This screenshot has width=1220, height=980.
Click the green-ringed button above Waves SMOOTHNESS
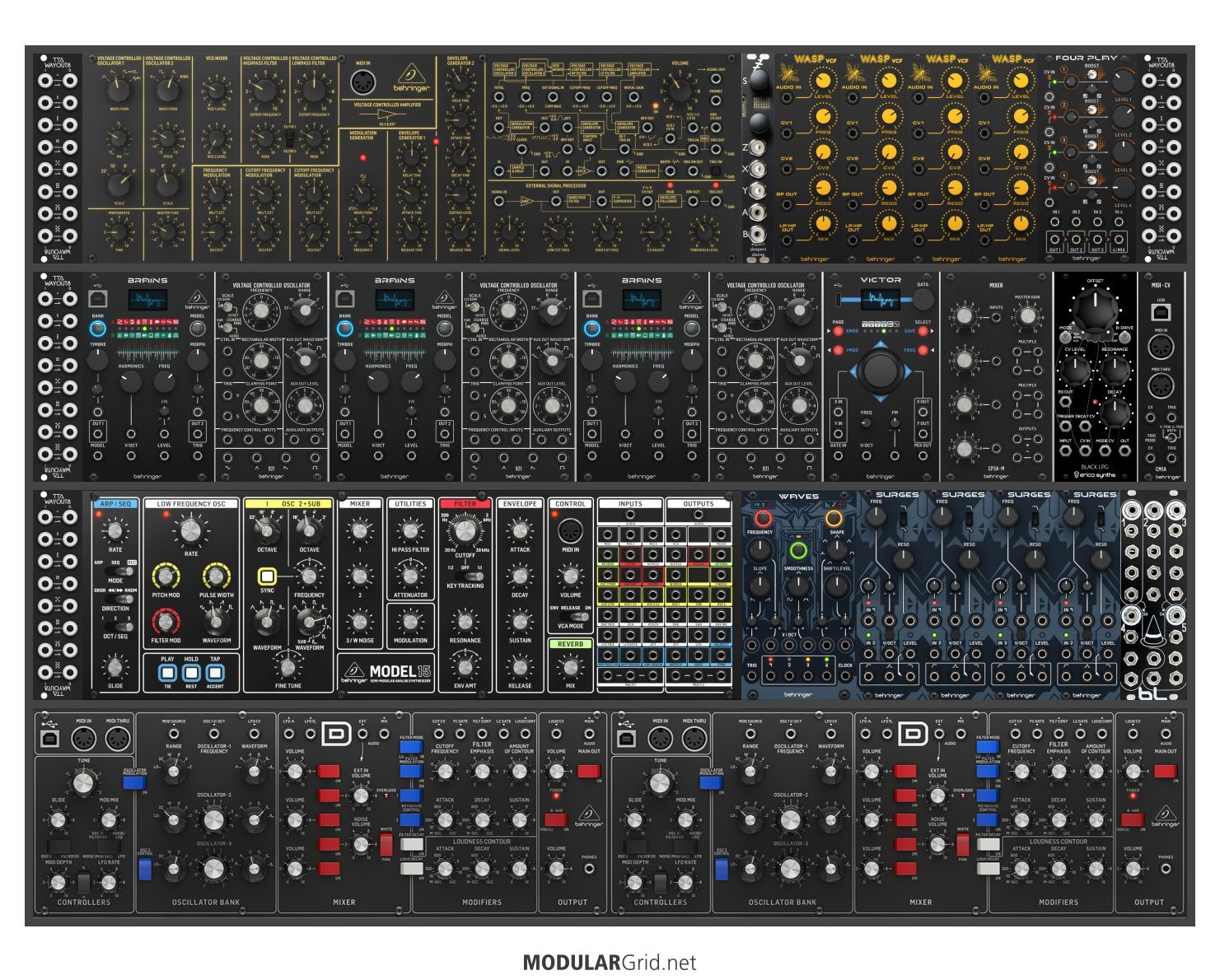797,551
